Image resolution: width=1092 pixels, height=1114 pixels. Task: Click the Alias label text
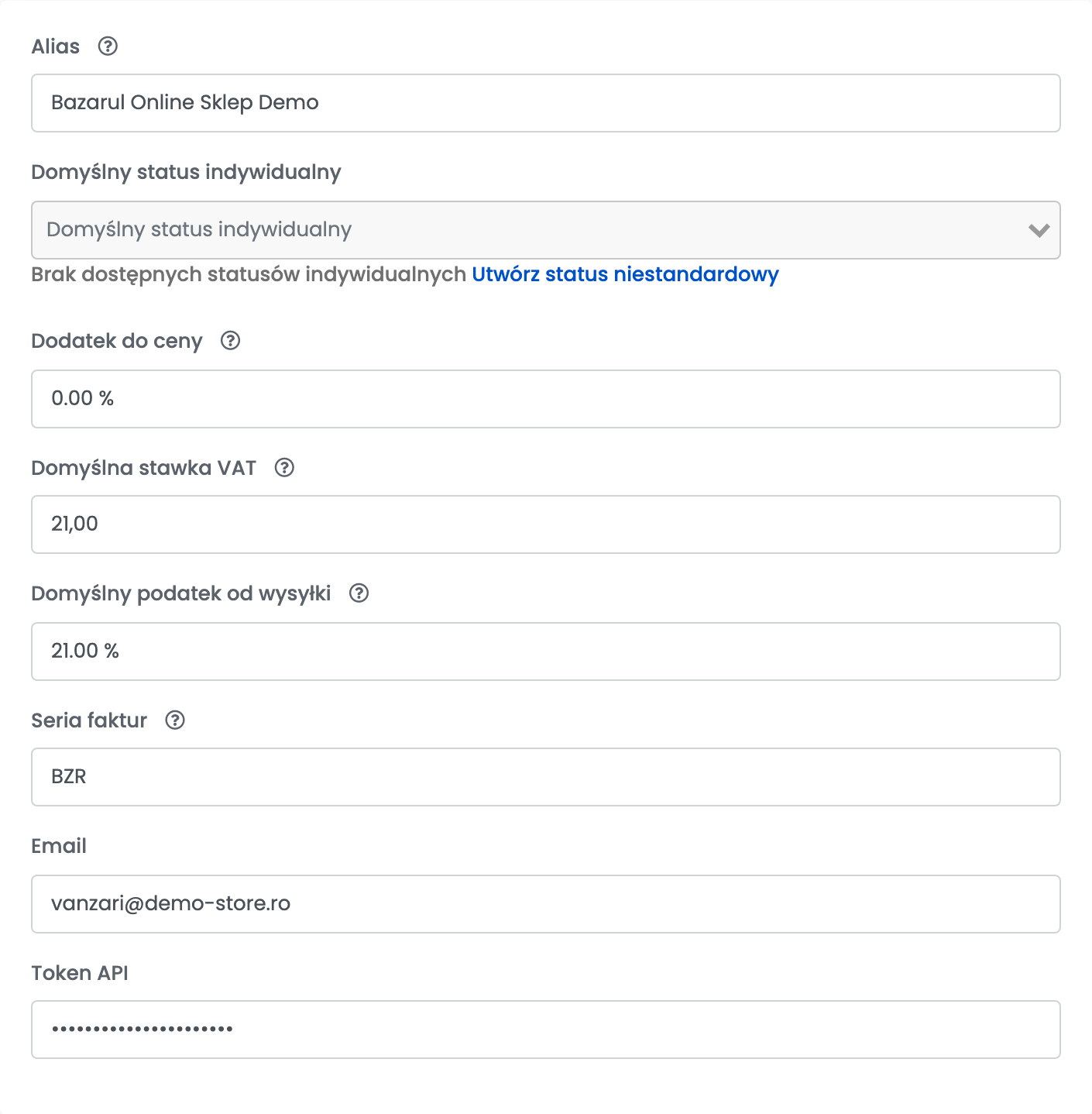[56, 46]
